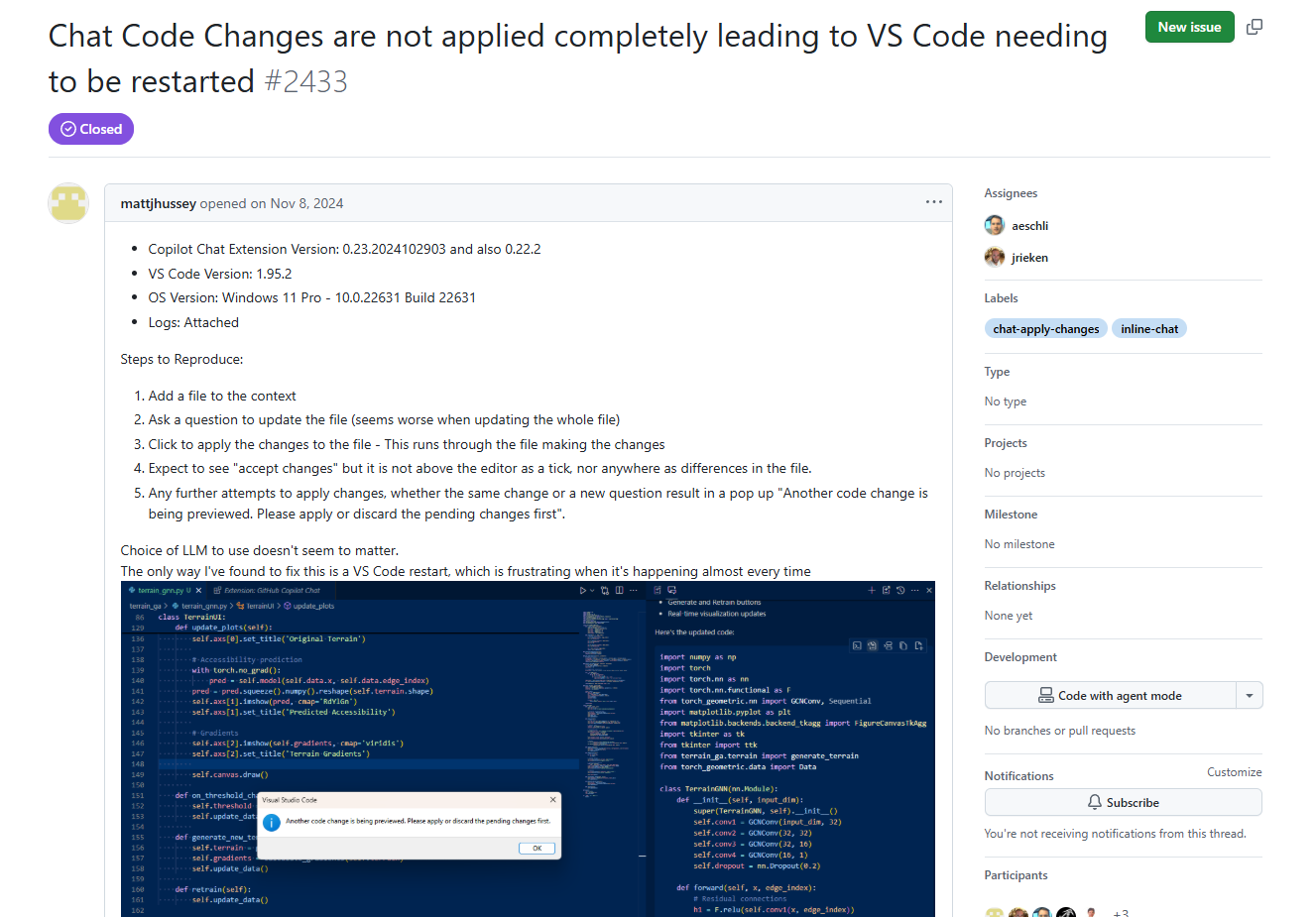
Task: Click jrieken's avatar under Assignees
Action: [x=995, y=257]
